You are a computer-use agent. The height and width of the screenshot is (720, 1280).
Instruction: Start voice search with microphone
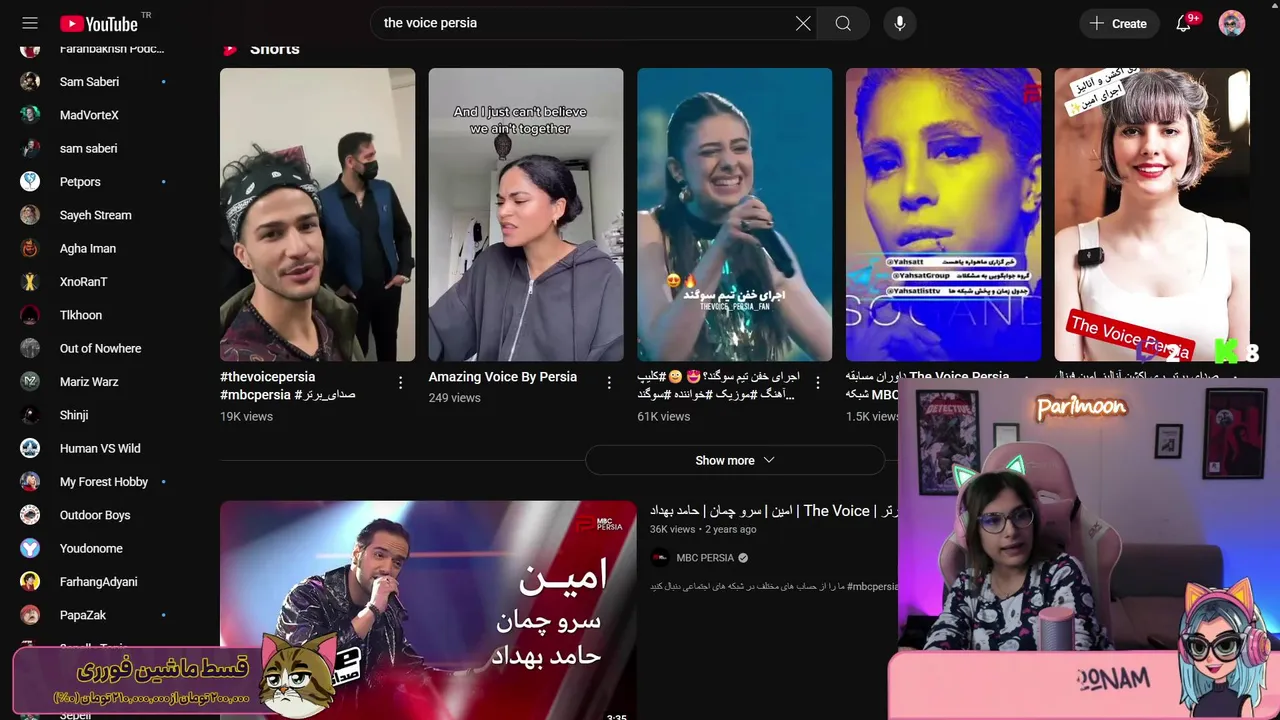tap(900, 23)
